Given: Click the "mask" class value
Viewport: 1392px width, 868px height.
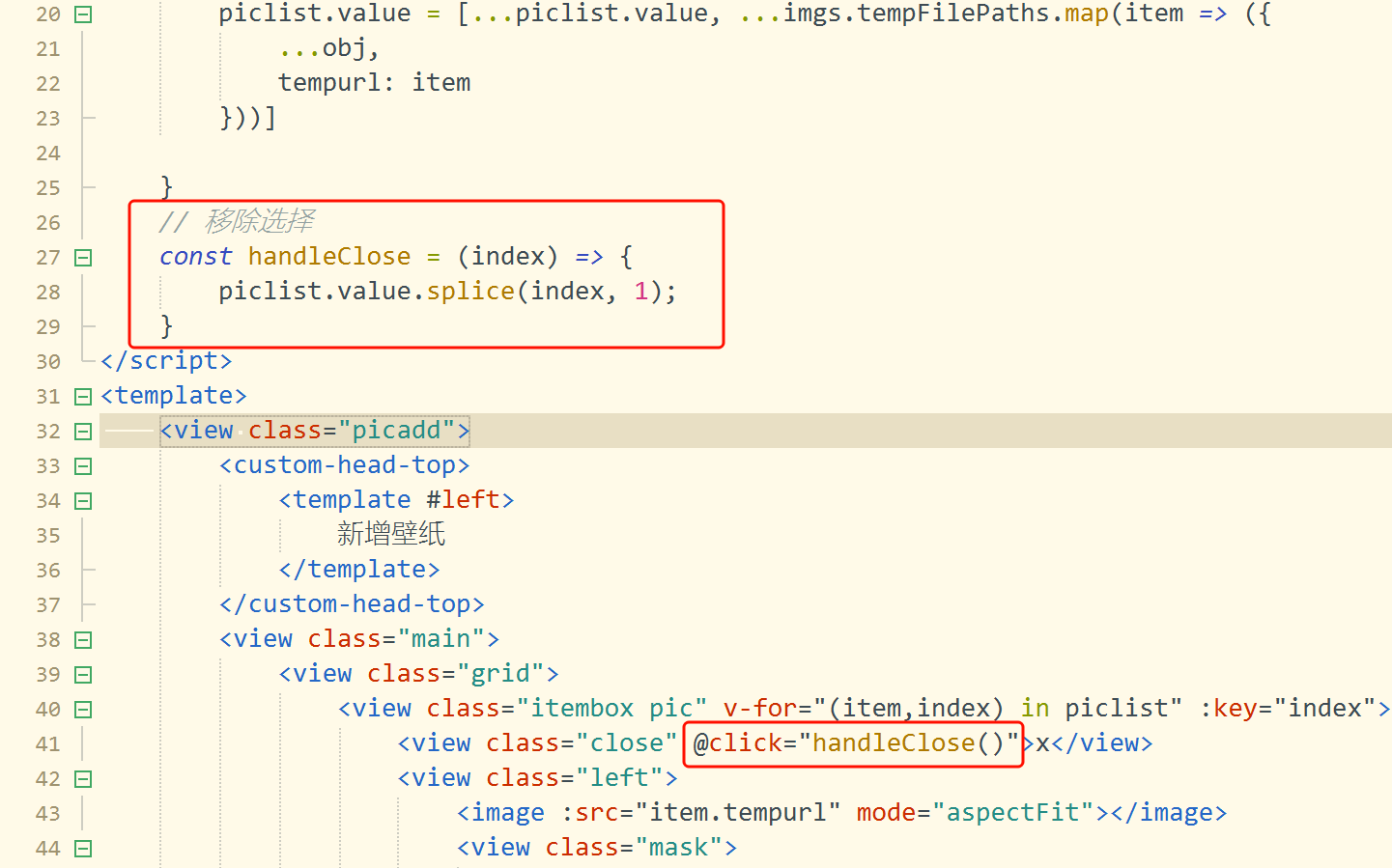Looking at the screenshot, I should click(678, 848).
